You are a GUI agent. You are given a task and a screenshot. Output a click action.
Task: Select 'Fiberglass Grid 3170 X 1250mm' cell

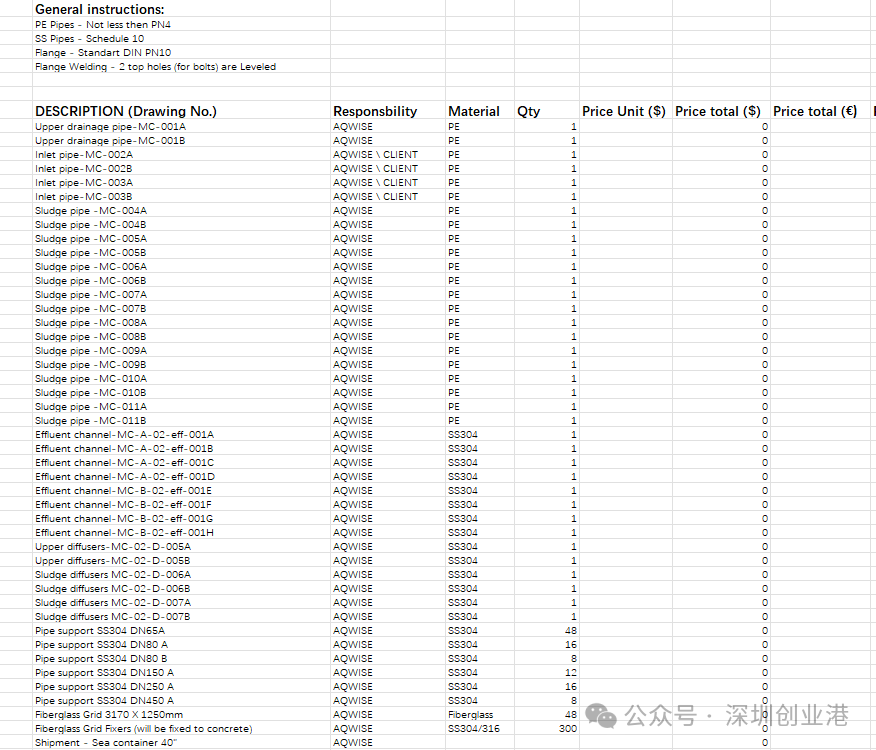[181, 714]
